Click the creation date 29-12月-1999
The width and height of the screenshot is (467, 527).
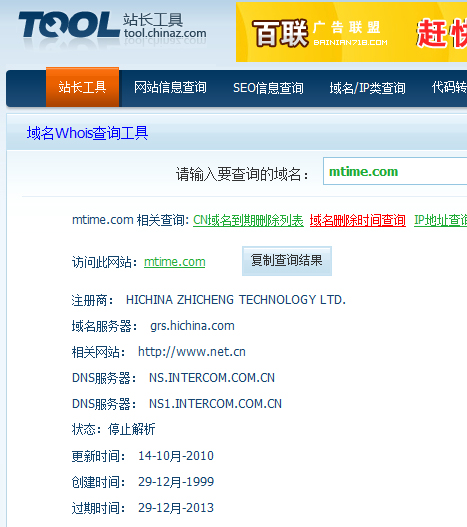point(176,482)
